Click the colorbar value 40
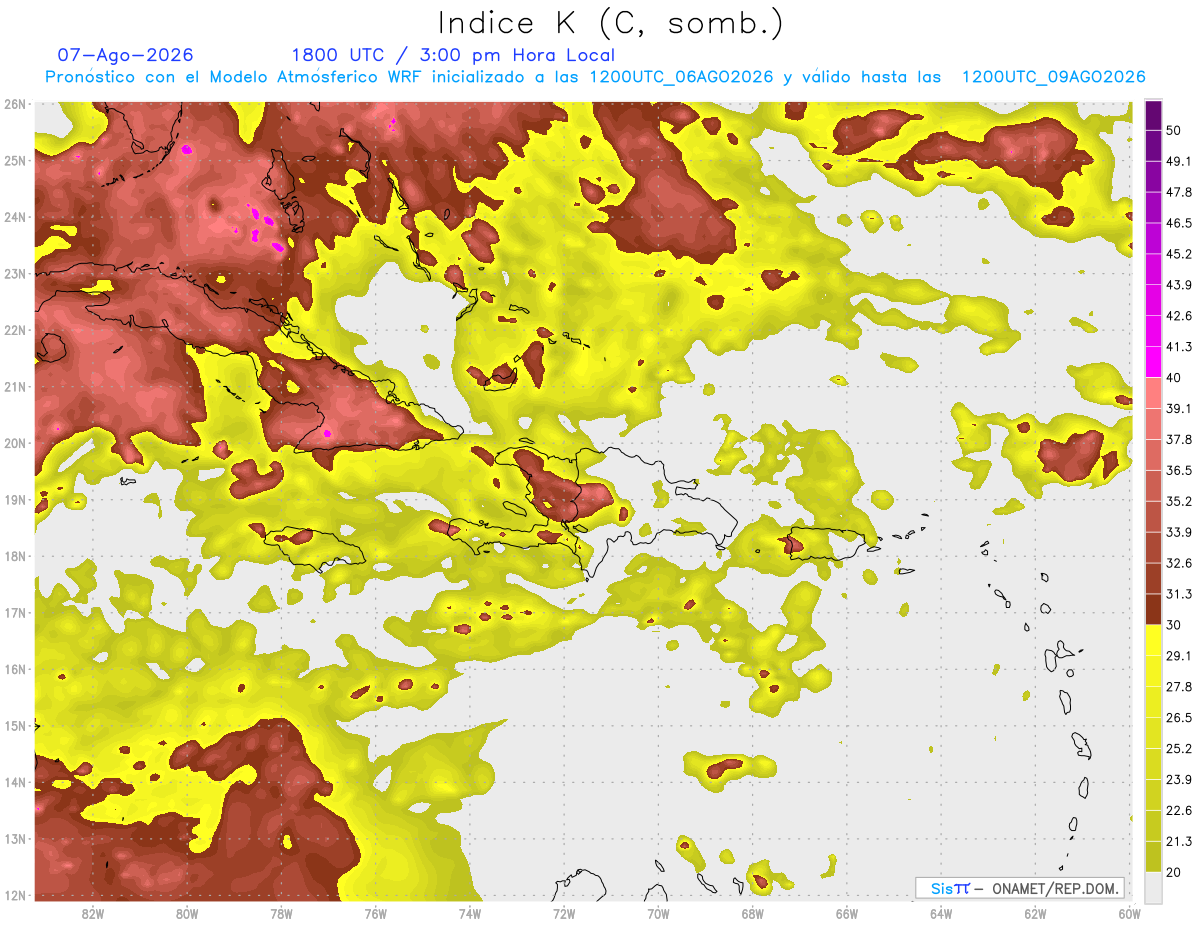Viewport: 1200px width, 927px height. click(1174, 377)
